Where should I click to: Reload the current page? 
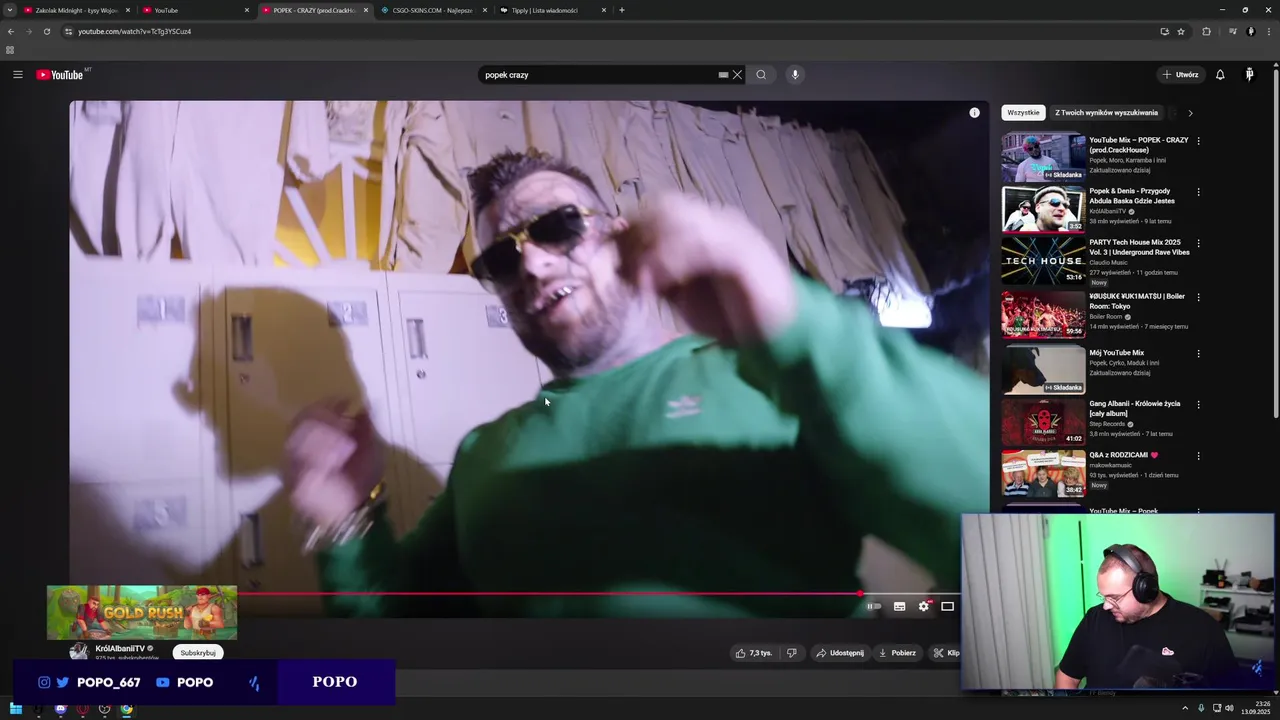pos(46,31)
